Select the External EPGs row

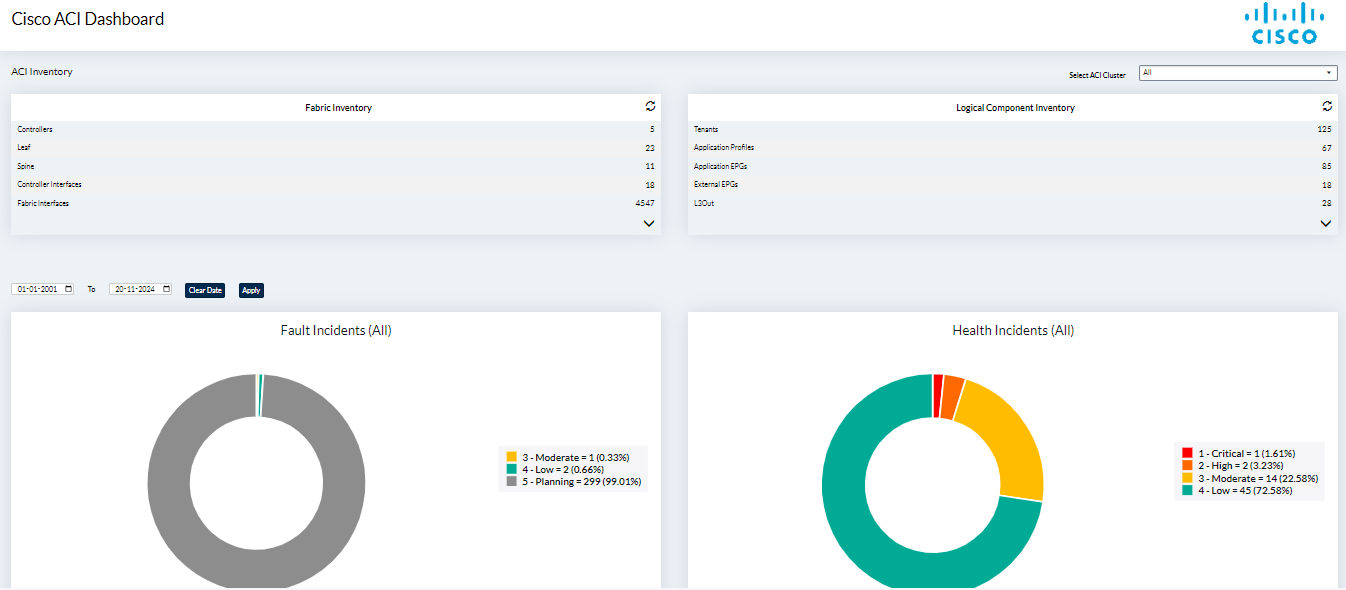[1013, 185]
